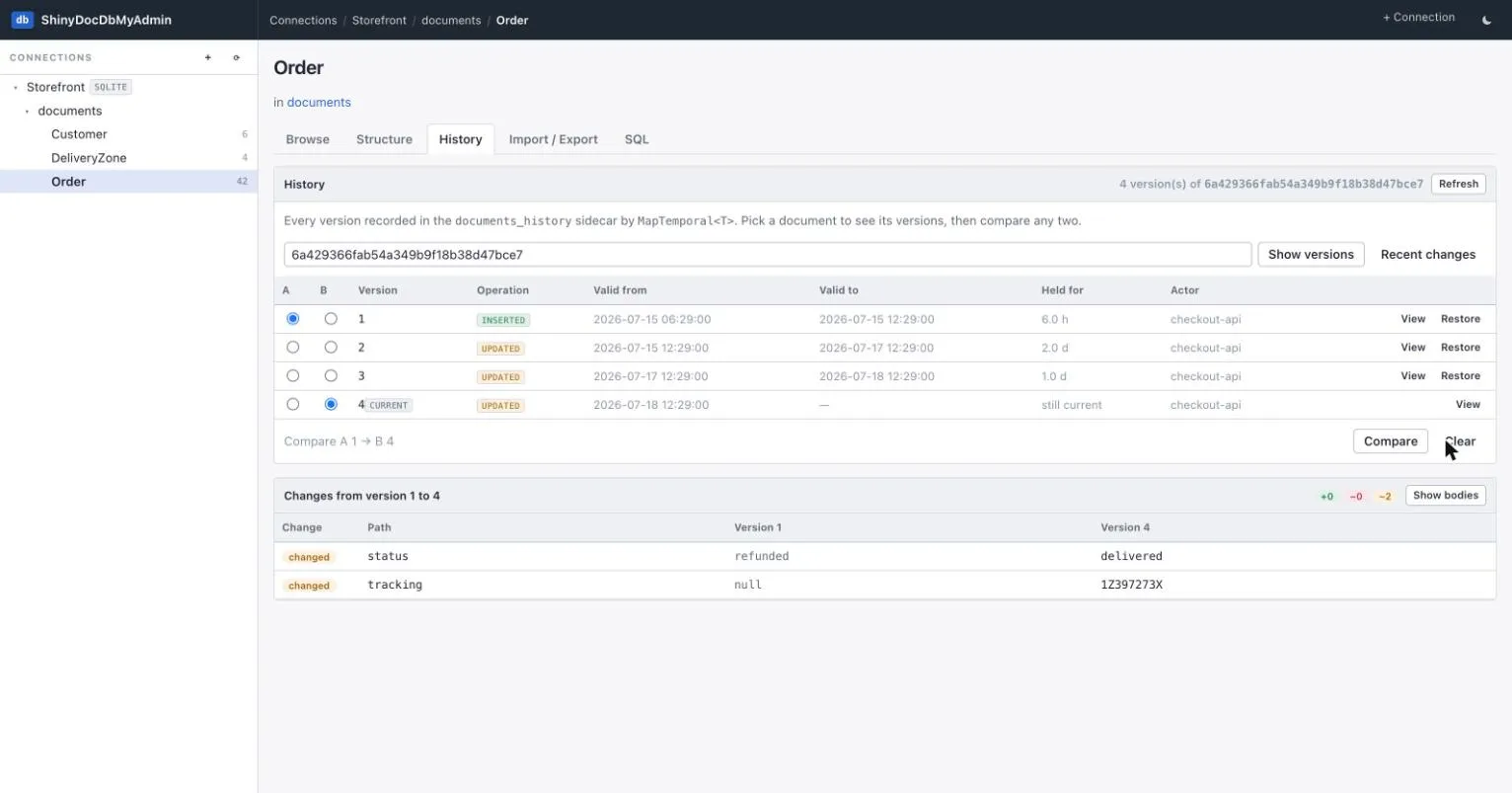The image size is (1512, 793).
Task: Click the Clear button
Action: tap(1461, 441)
